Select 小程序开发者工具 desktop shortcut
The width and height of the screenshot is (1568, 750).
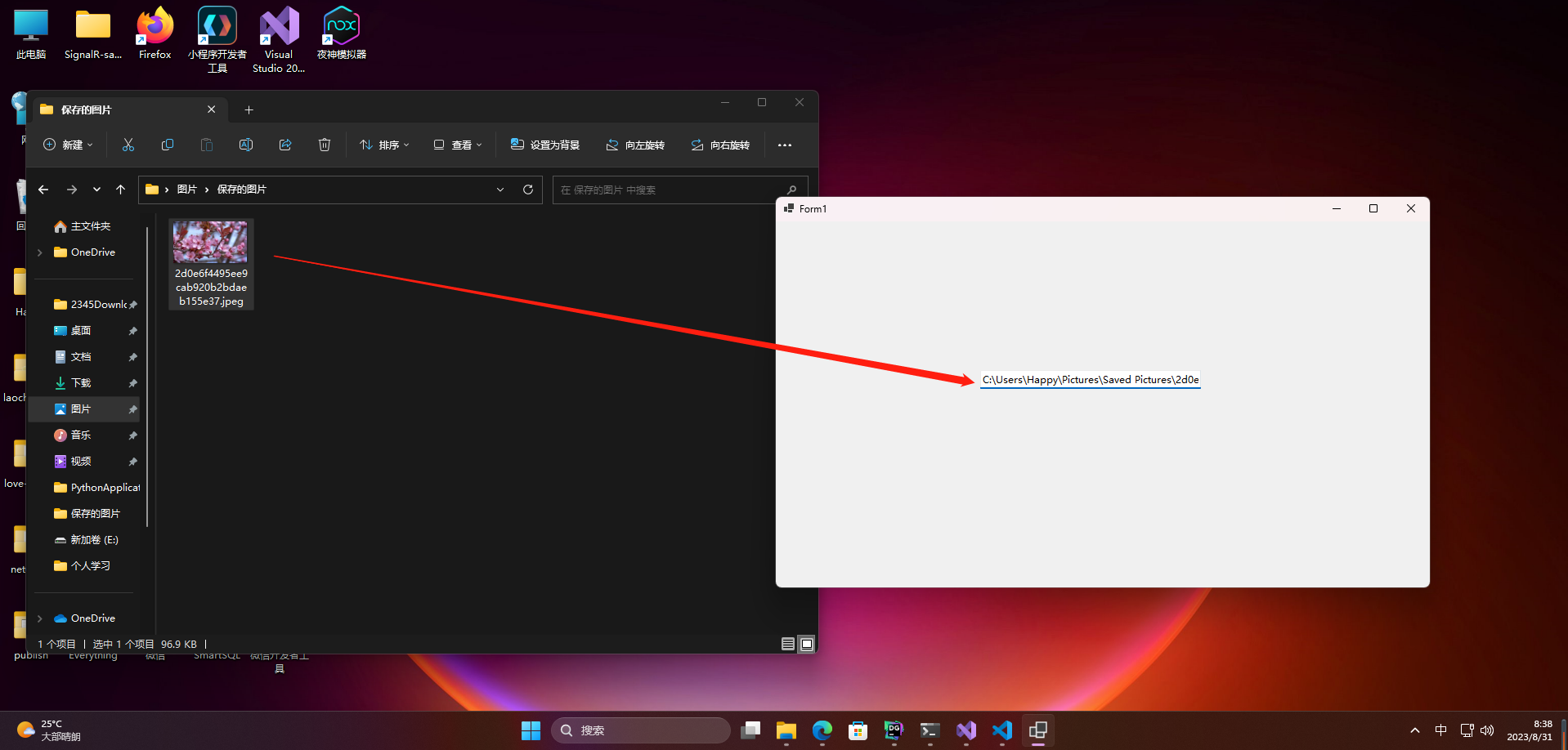(217, 40)
